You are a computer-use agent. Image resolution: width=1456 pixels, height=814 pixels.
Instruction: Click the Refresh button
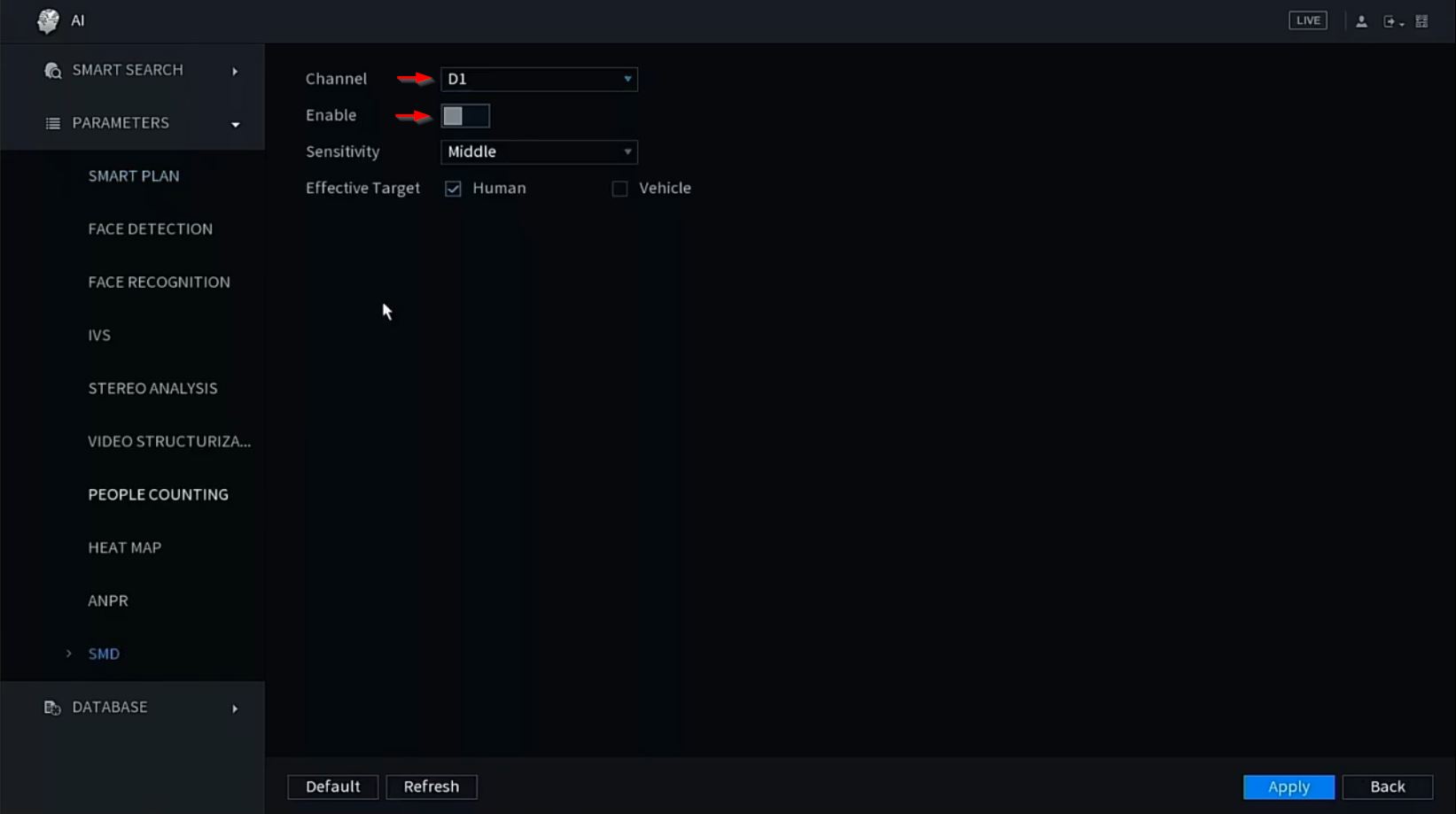(432, 787)
